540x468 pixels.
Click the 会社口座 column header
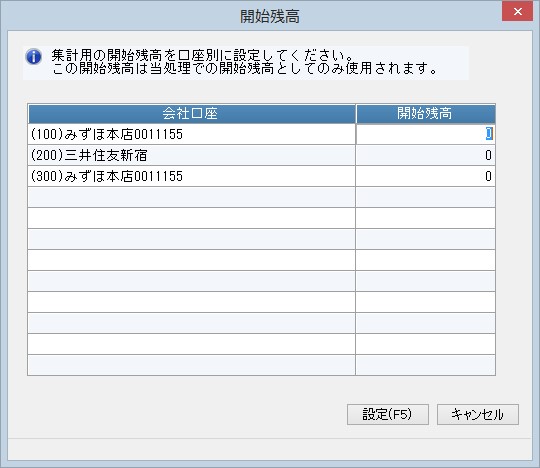(191, 114)
